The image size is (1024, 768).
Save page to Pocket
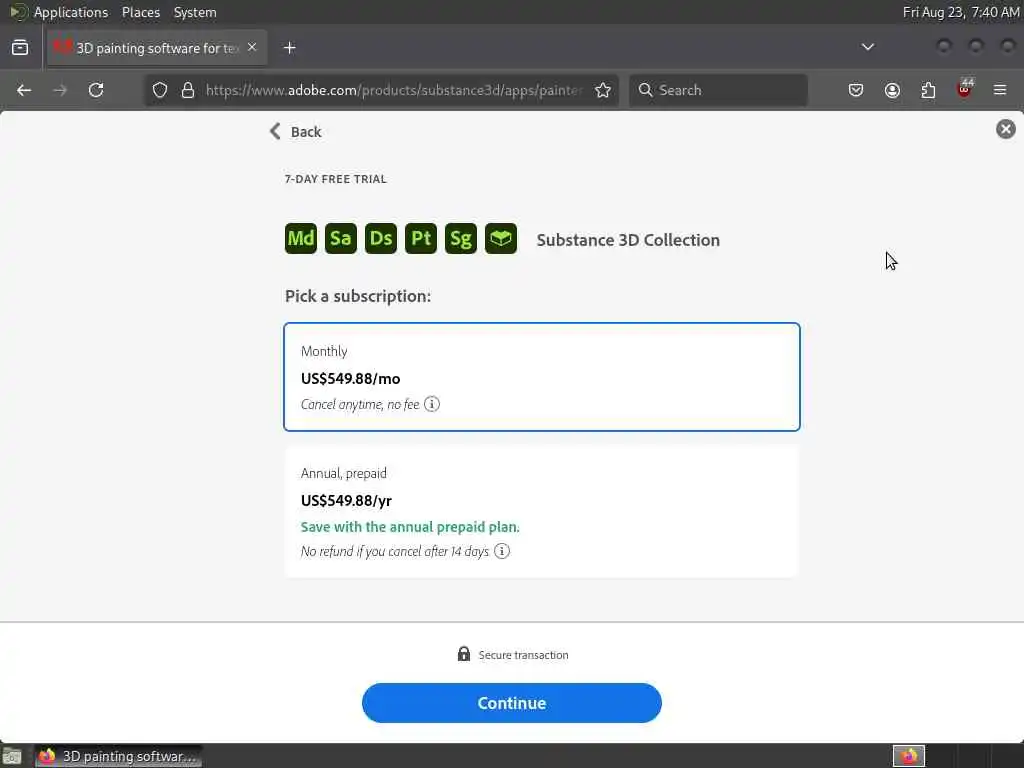(x=856, y=90)
